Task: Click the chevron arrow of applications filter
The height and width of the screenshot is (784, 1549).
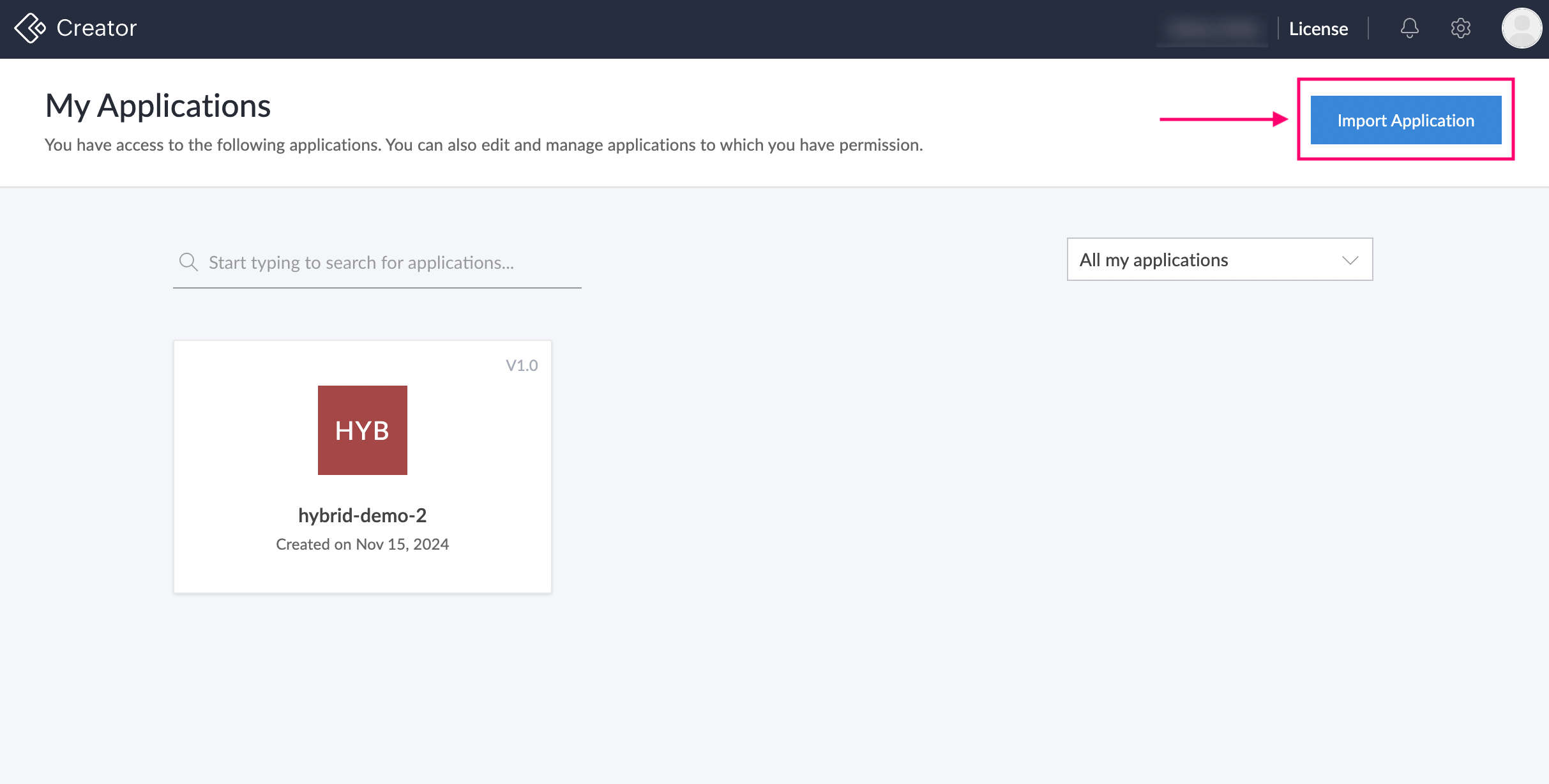Action: coord(1350,260)
